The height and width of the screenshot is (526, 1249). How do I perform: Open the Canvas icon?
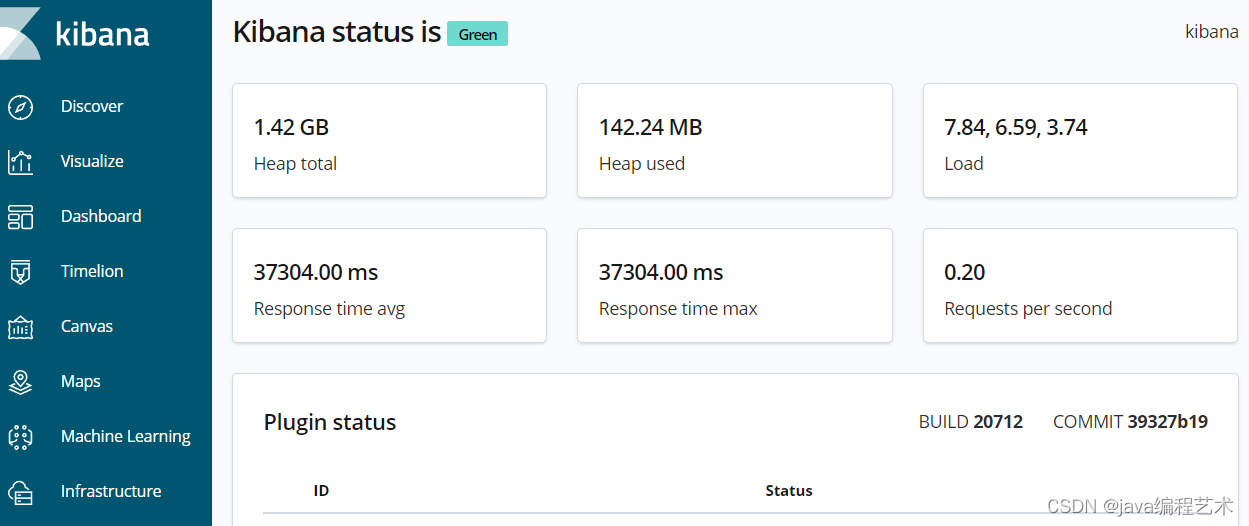click(x=20, y=327)
